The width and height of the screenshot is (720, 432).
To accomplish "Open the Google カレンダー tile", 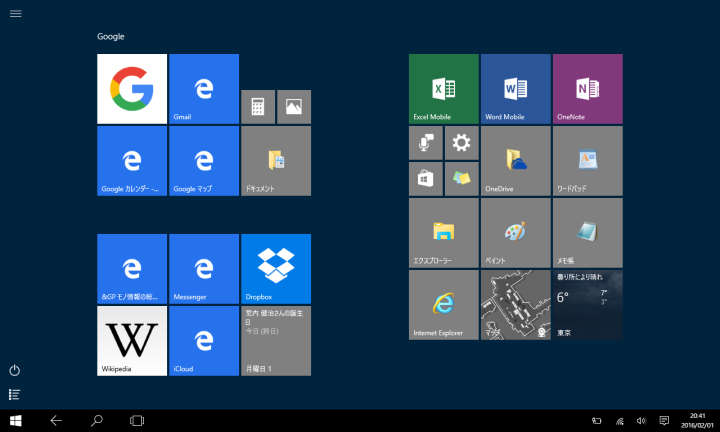I will [132, 161].
